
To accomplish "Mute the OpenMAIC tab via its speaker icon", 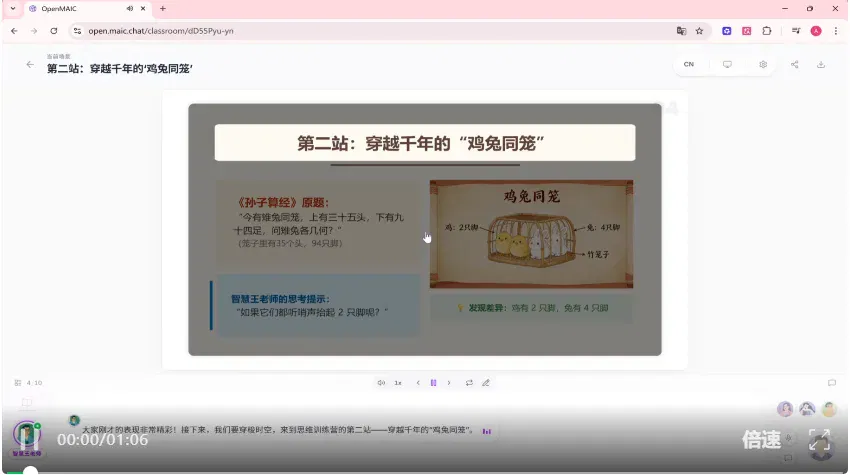I will 130,9.
